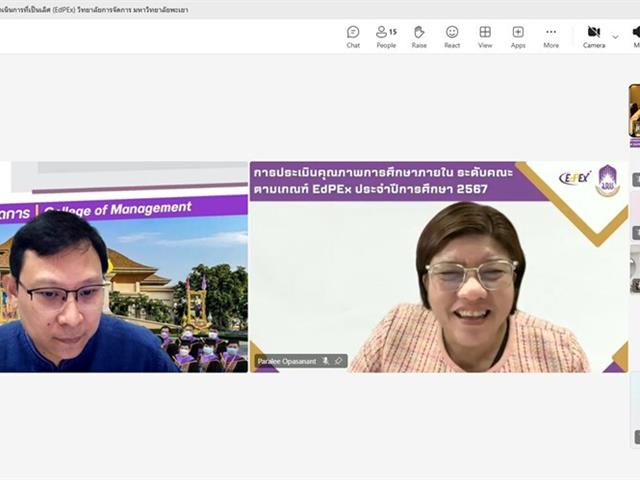The width and height of the screenshot is (640, 480).
Task: Open the React emoji menu
Action: tap(452, 37)
